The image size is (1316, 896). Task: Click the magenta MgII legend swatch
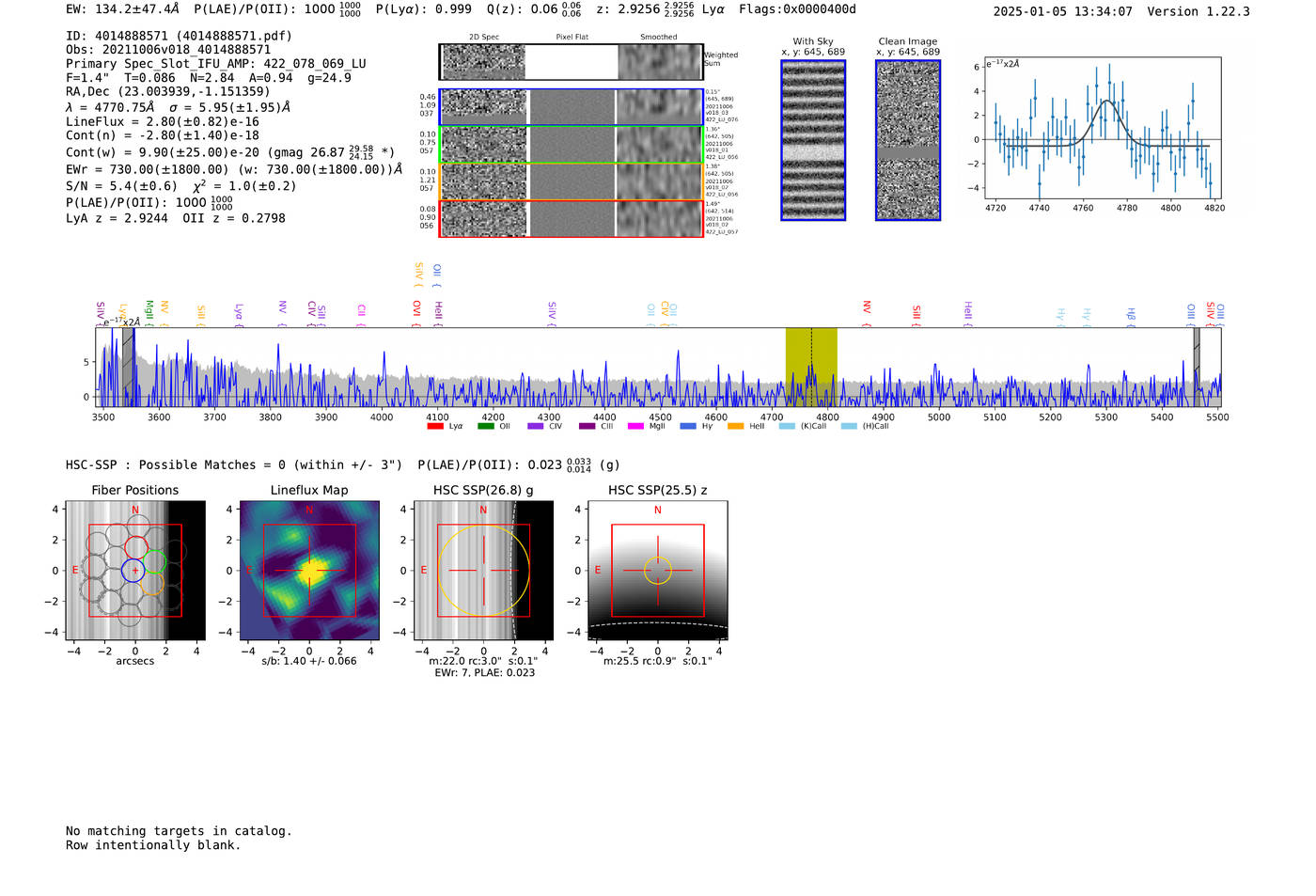coord(636,427)
